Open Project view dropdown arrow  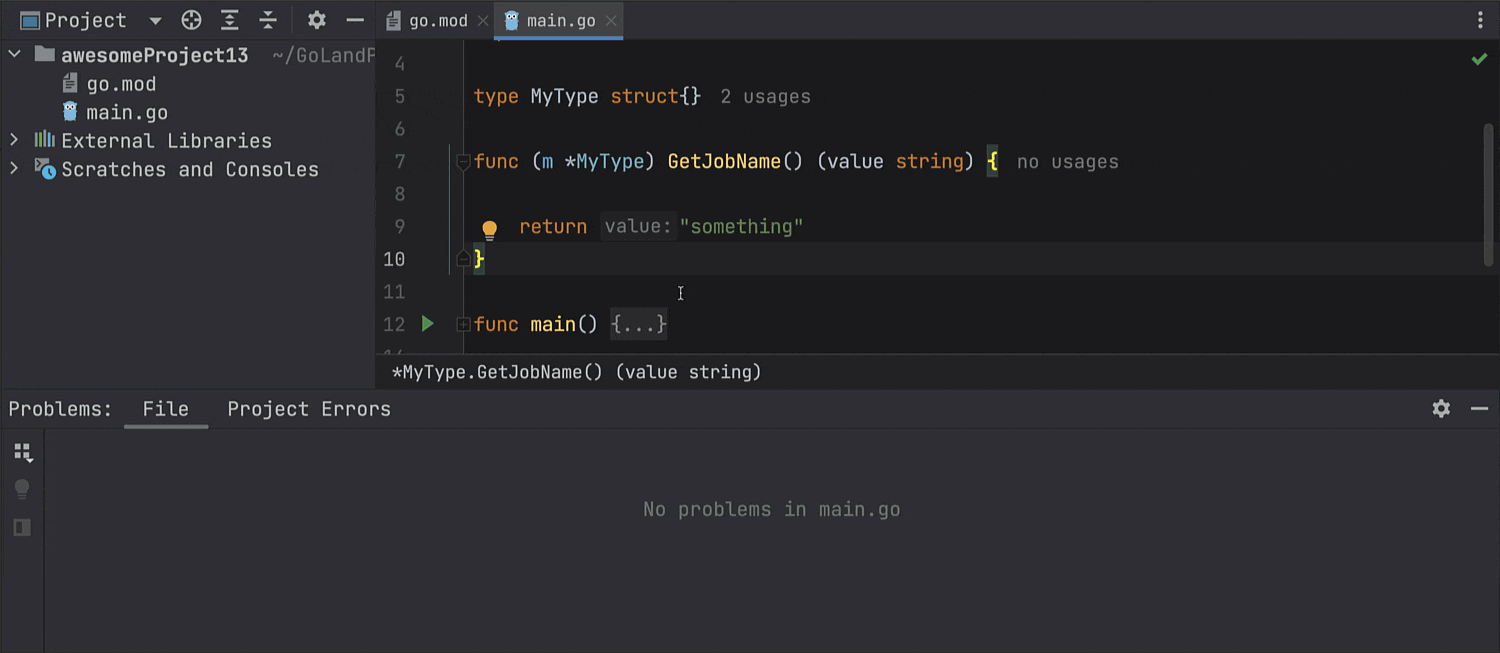155,21
